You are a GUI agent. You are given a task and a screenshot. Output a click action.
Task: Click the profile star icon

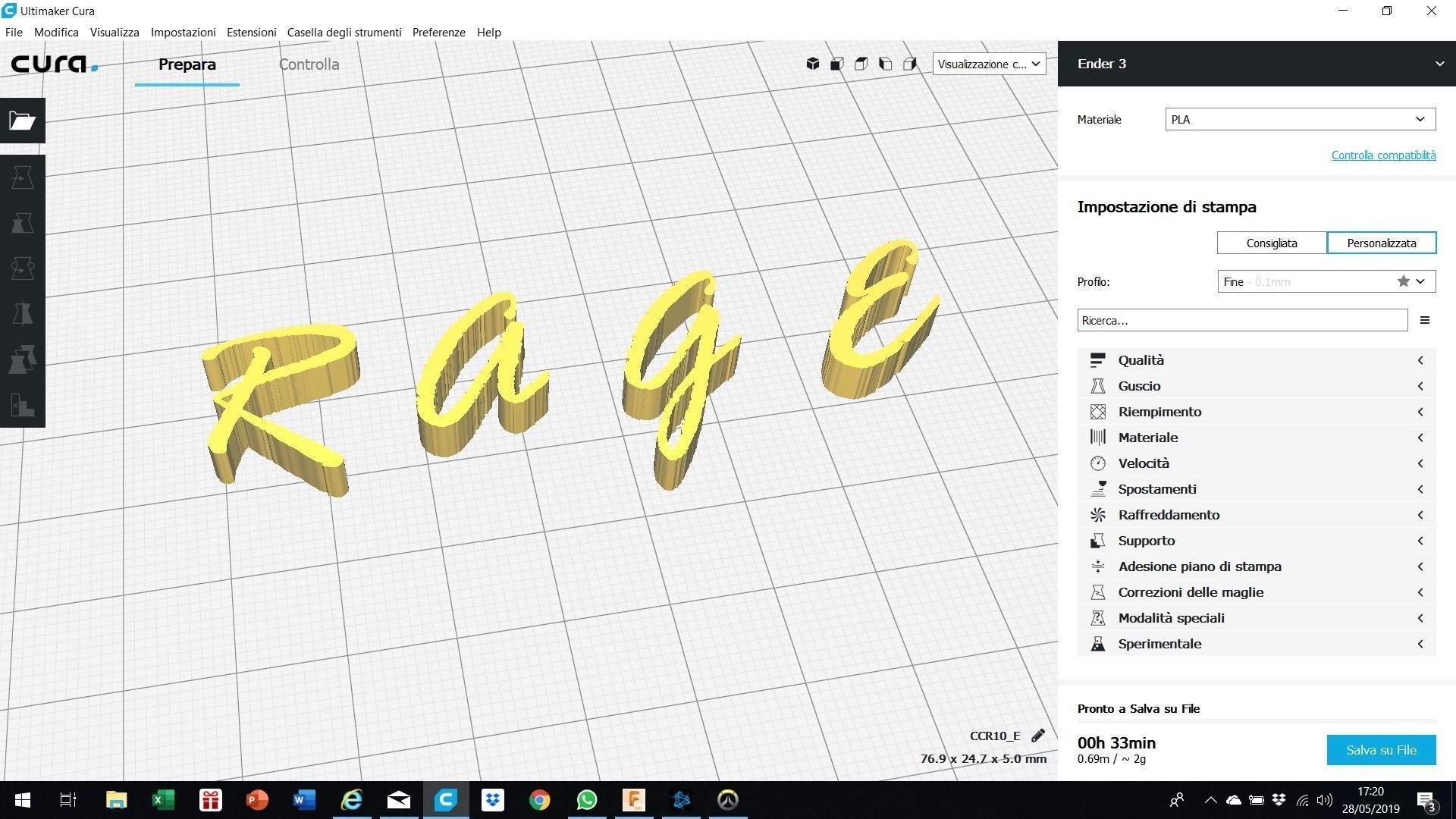click(1403, 281)
